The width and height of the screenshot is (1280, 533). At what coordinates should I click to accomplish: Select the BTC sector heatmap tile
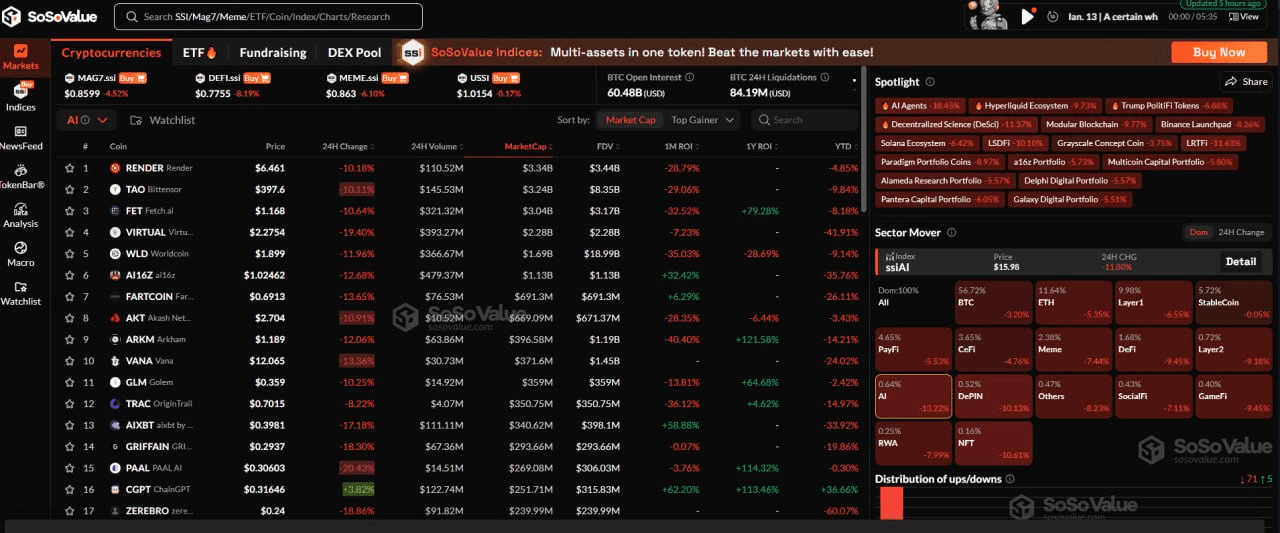[x=993, y=301]
